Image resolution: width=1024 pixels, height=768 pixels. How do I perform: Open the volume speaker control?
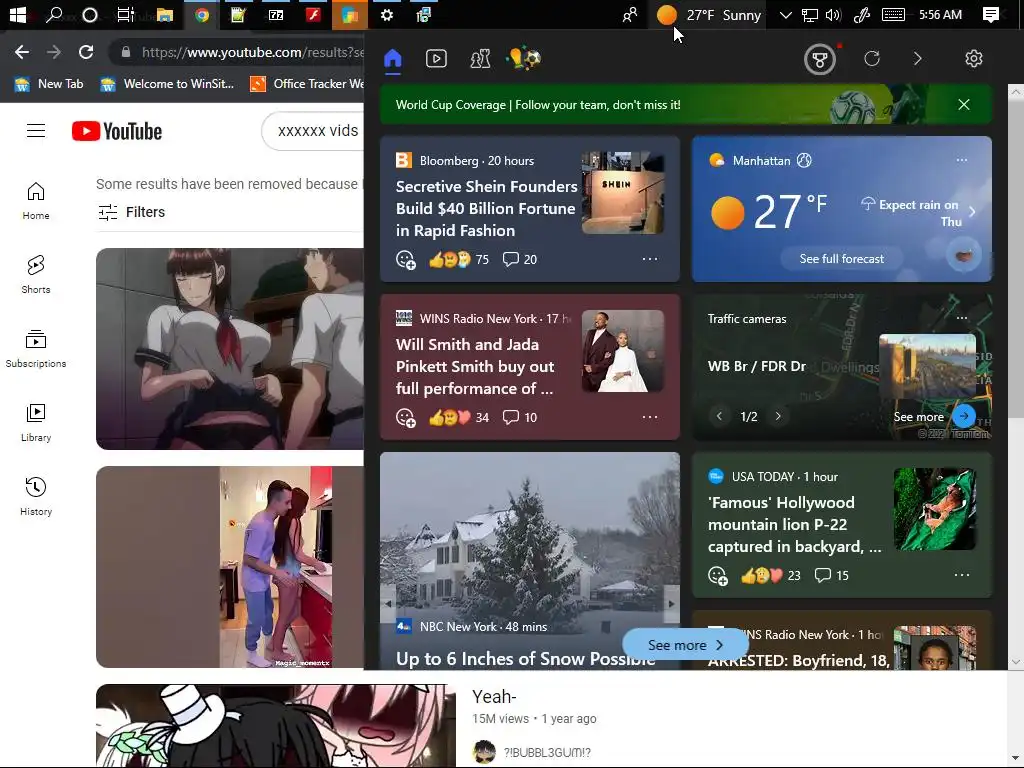(833, 14)
